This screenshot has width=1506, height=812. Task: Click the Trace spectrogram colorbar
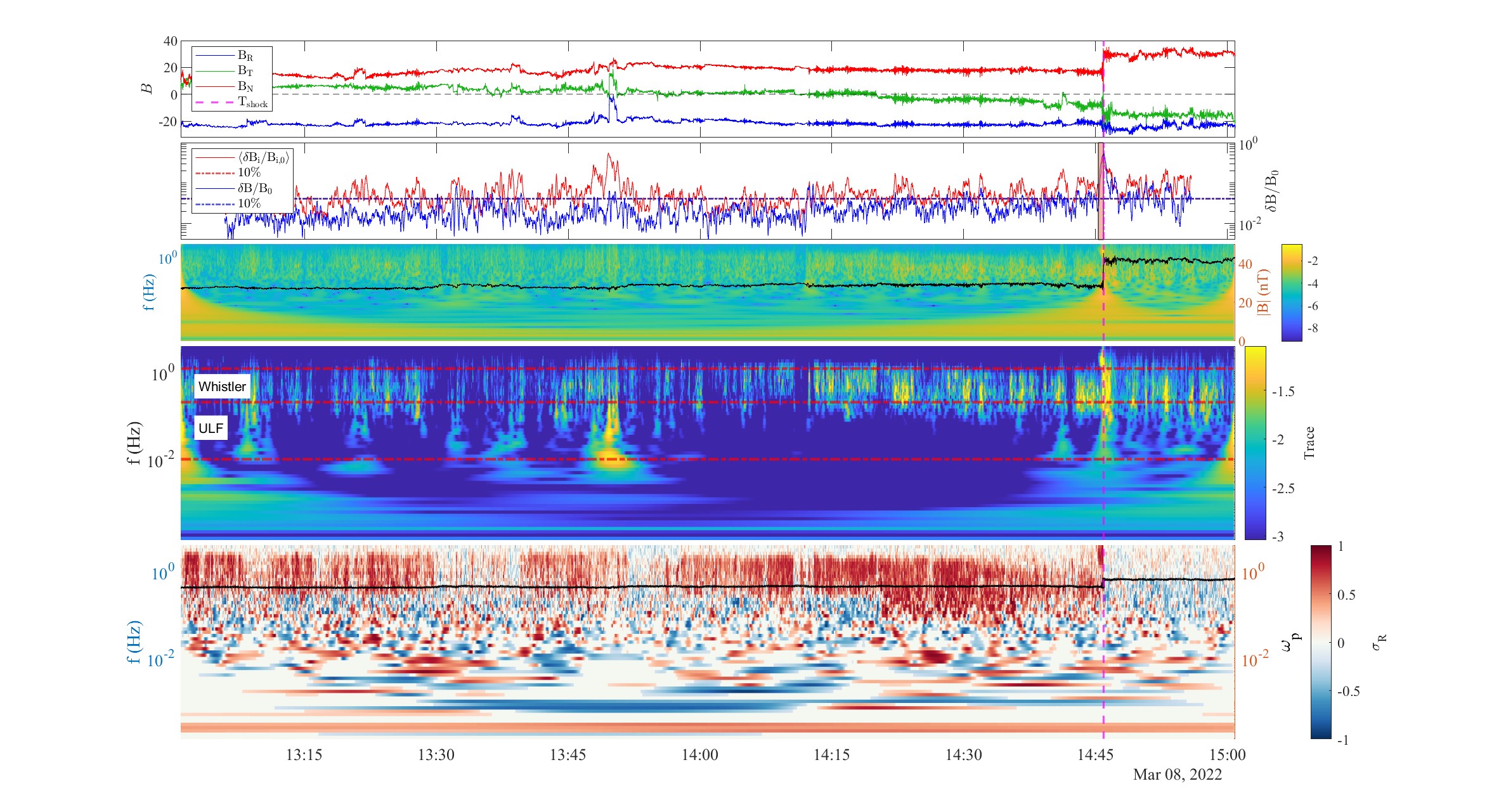coord(1256,442)
